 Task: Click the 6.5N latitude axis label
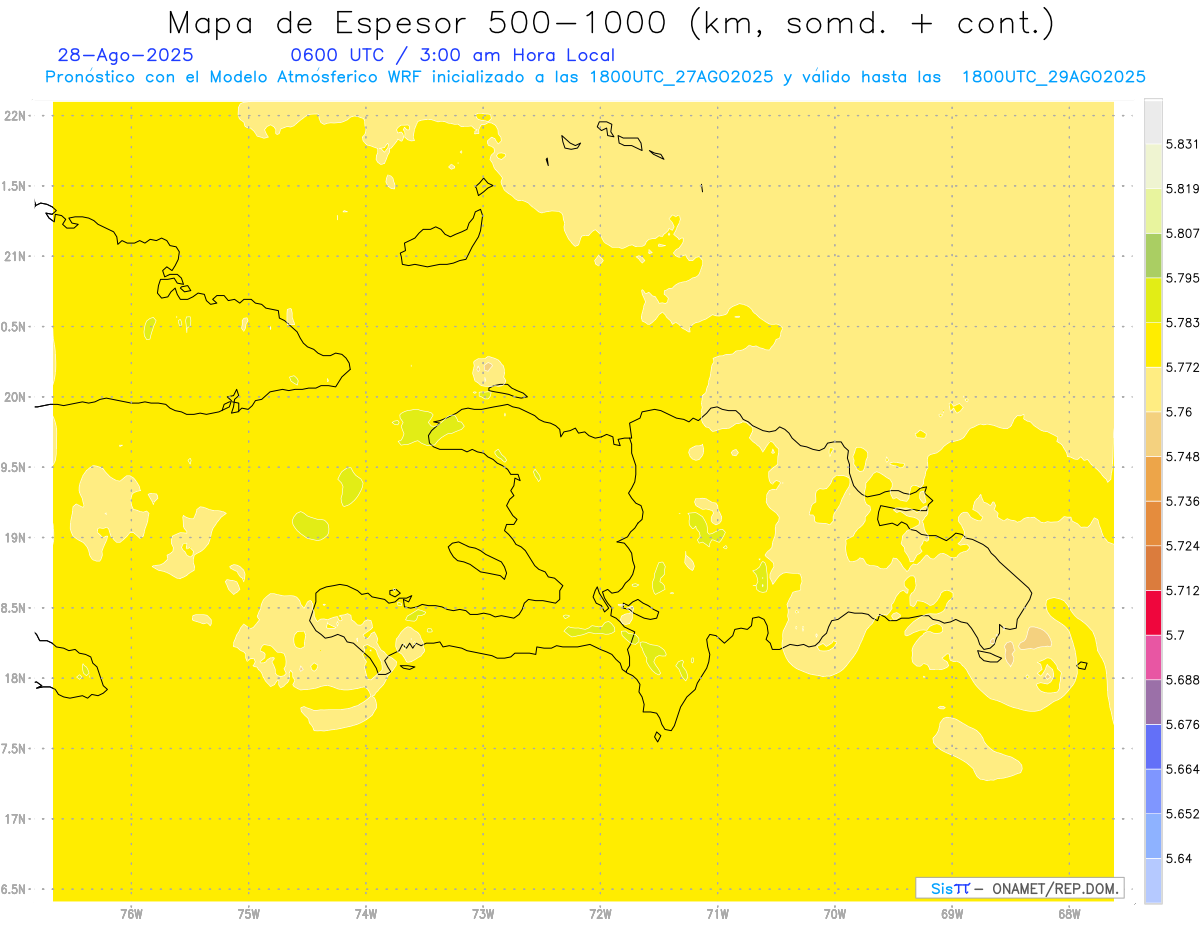click(x=14, y=889)
